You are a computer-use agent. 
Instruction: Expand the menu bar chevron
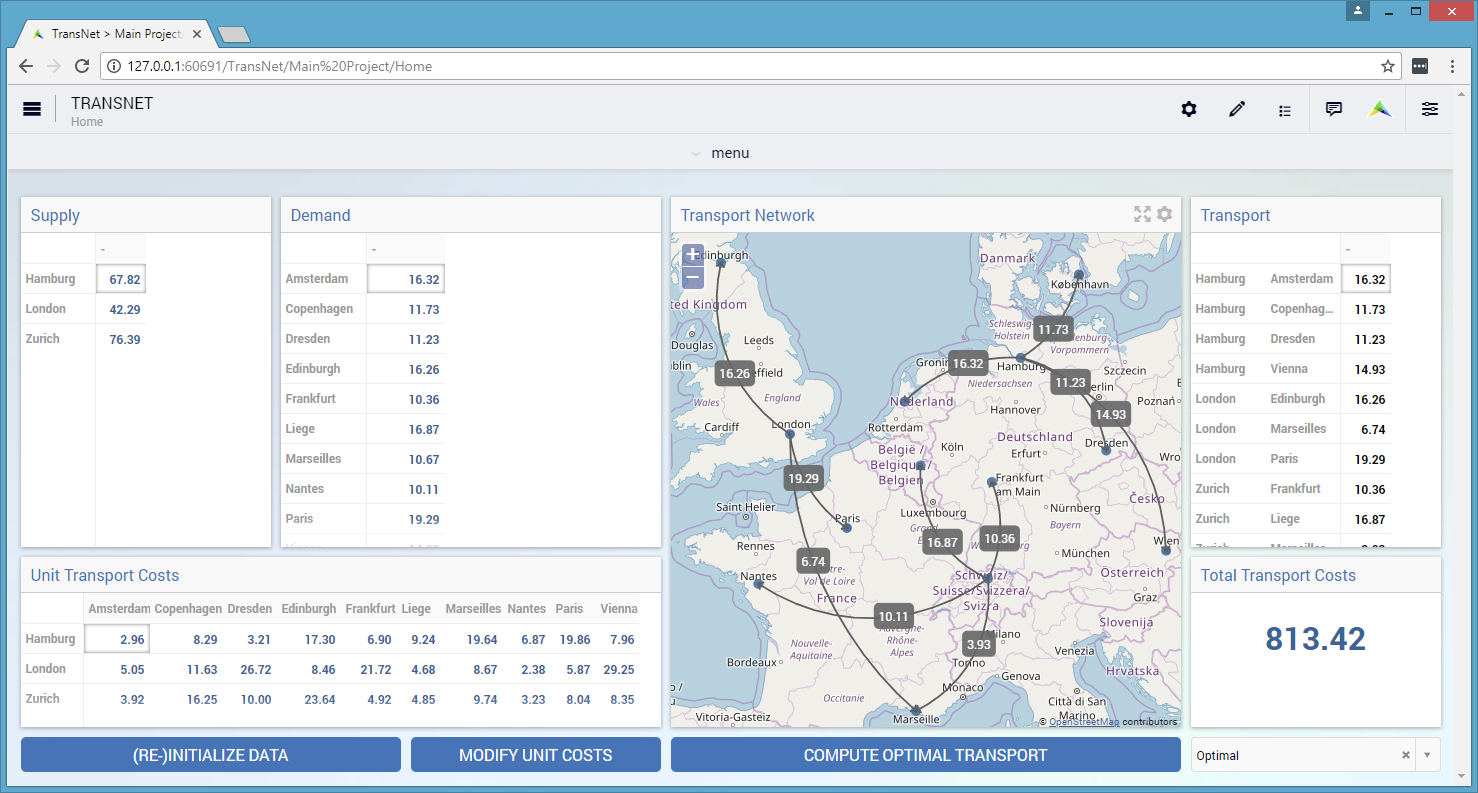point(696,154)
